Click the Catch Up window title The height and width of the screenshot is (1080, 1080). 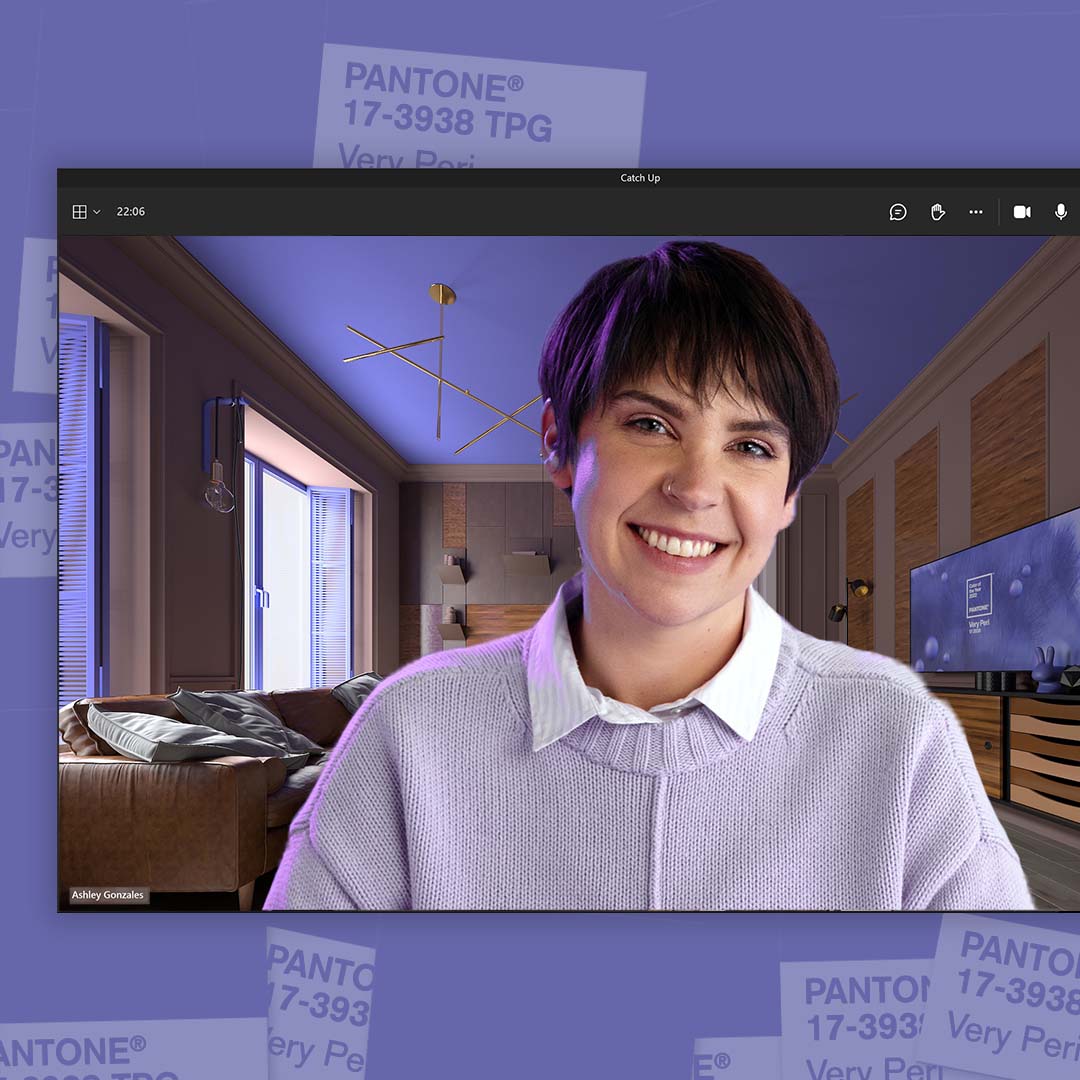click(640, 178)
